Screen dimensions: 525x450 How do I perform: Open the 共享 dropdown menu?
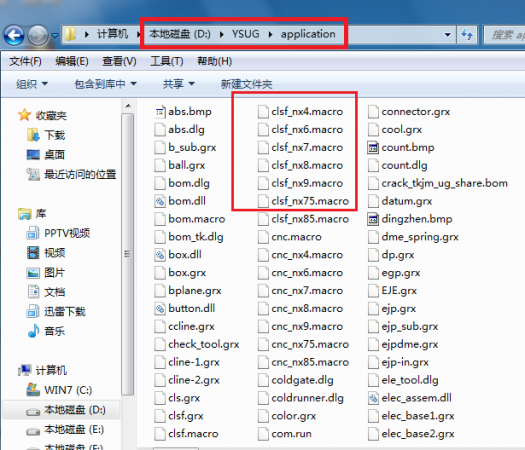178,84
